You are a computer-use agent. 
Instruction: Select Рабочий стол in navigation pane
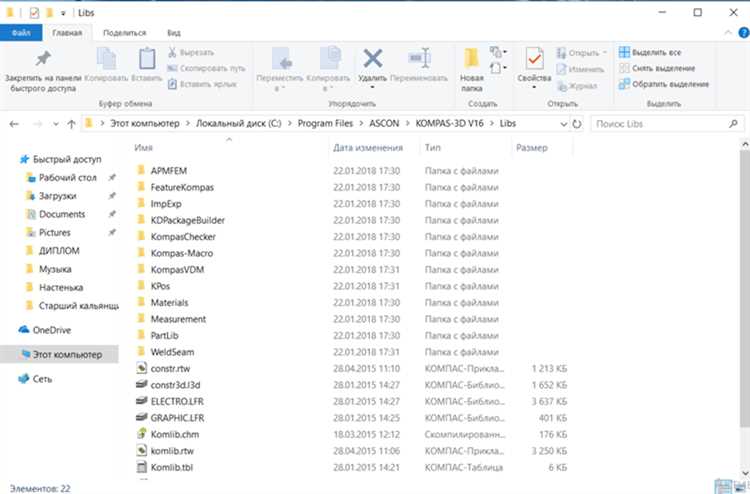point(67,177)
